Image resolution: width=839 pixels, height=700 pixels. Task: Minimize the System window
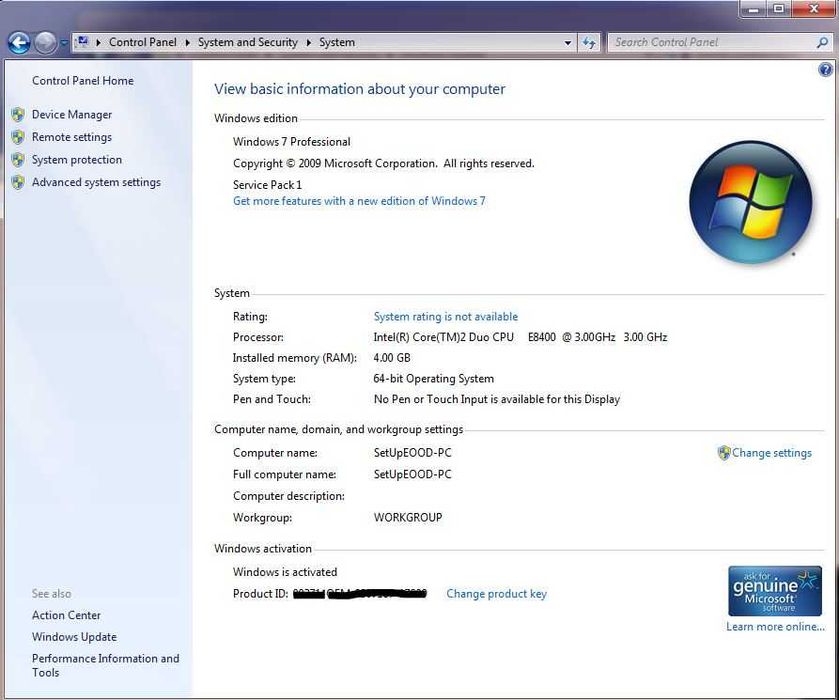pyautogui.click(x=753, y=9)
